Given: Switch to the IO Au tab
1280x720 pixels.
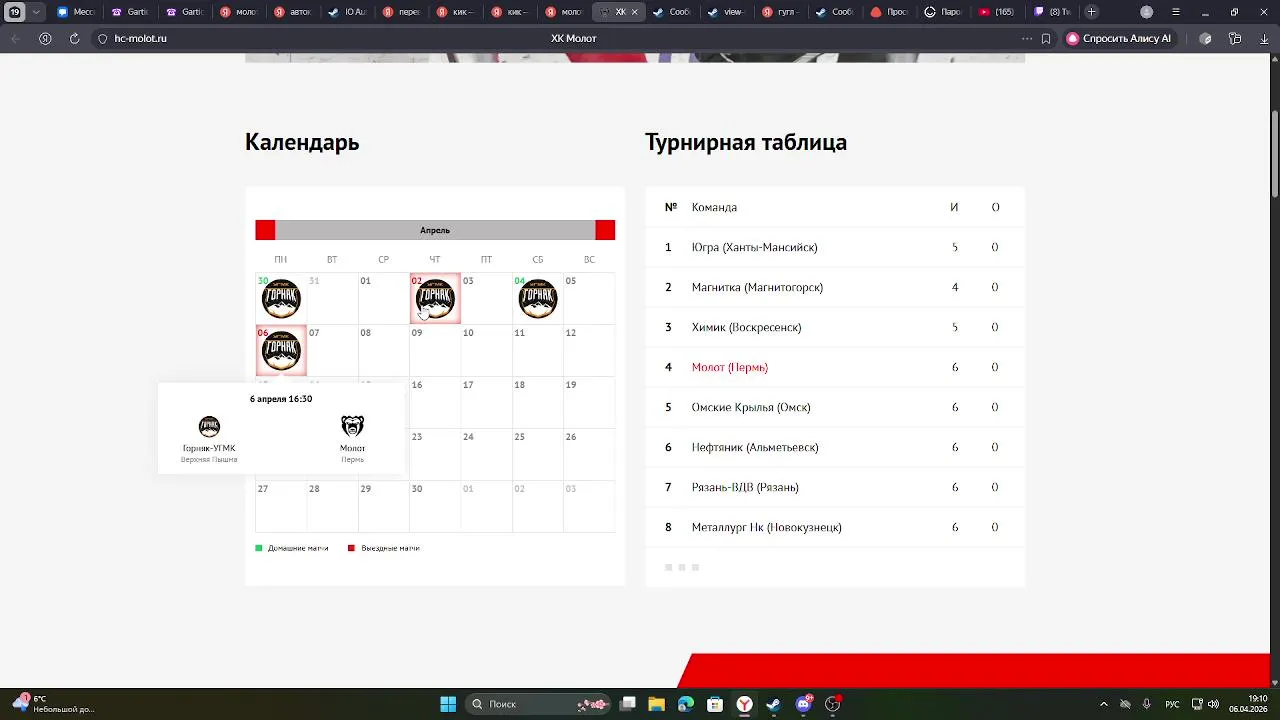Looking at the screenshot, I should coord(347,12).
